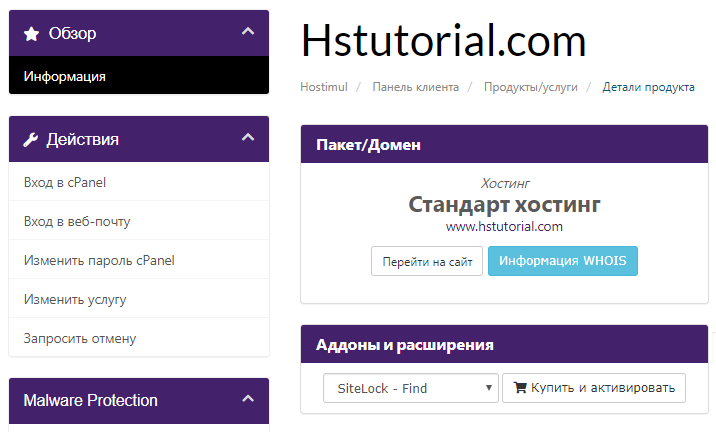The height and width of the screenshot is (432, 716).
Task: Choose Изменить пароль cPanel
Action: (99, 261)
